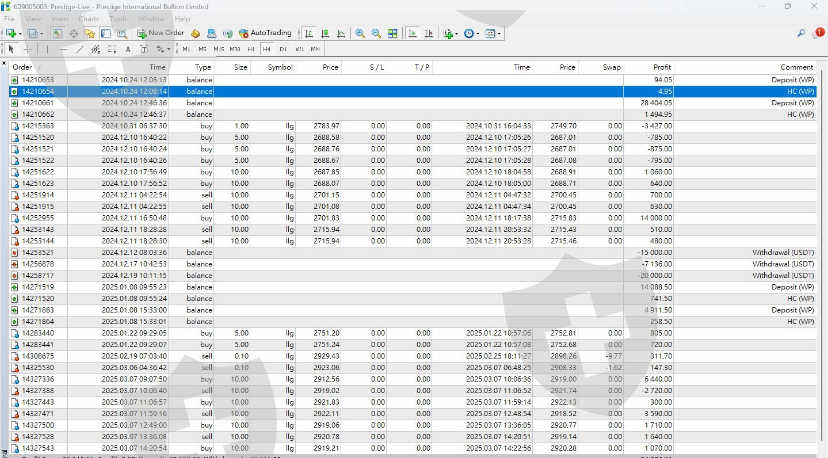Select the cursor arrow tool
Image resolution: width=828 pixels, height=458 pixels.
11,48
